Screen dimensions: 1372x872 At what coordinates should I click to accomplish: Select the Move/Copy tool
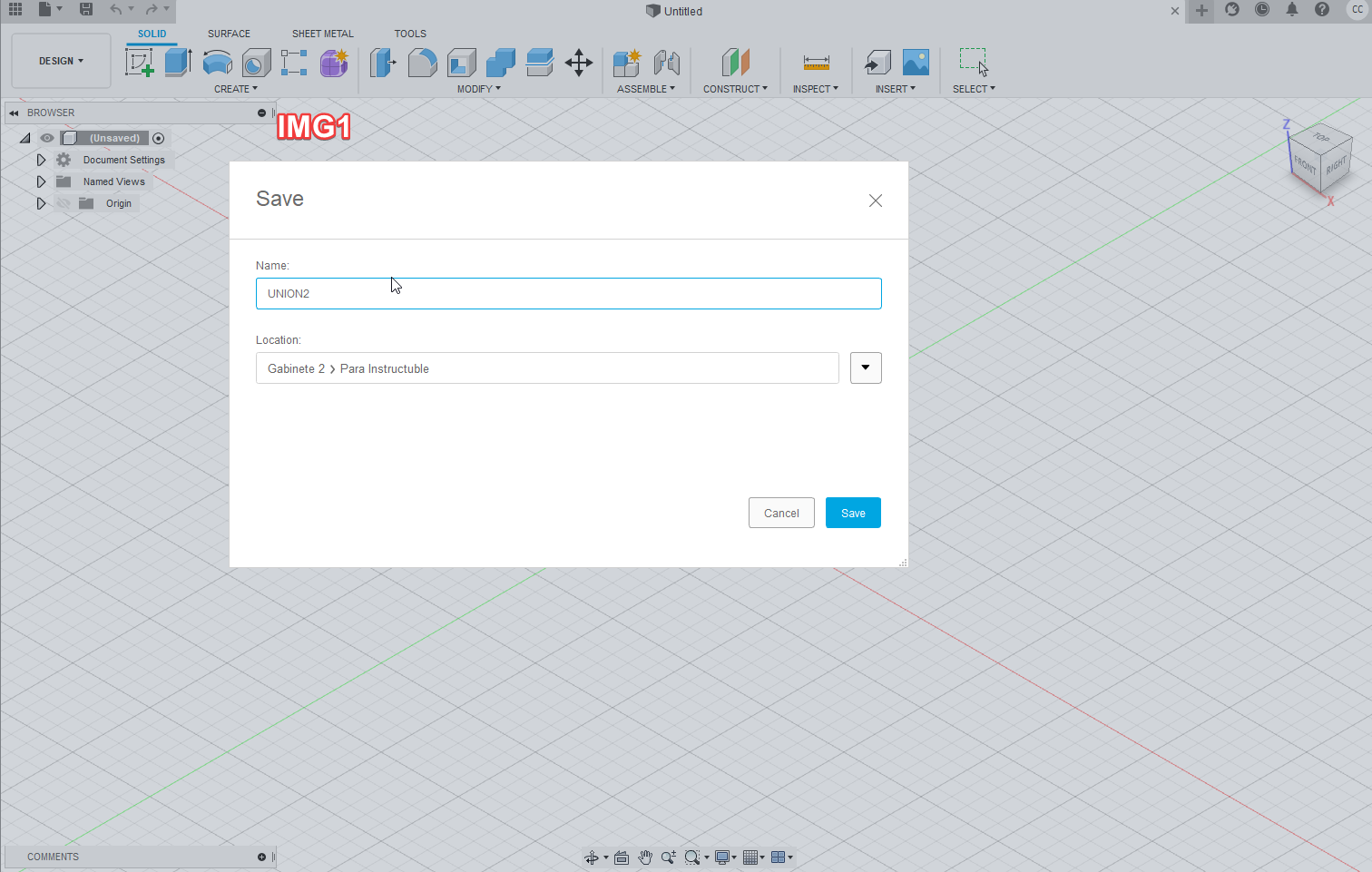[579, 63]
